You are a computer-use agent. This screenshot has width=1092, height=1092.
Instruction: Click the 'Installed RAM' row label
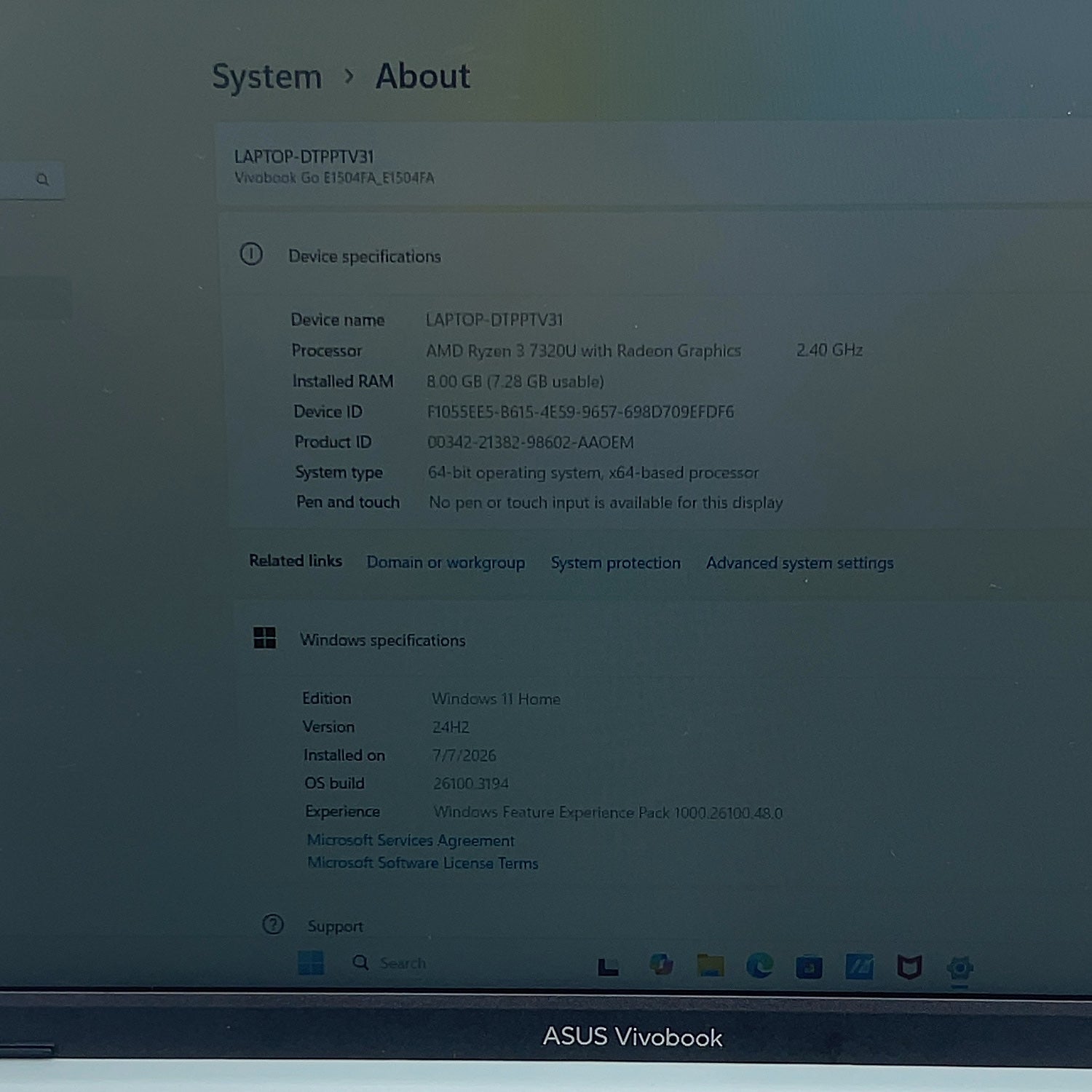(342, 381)
